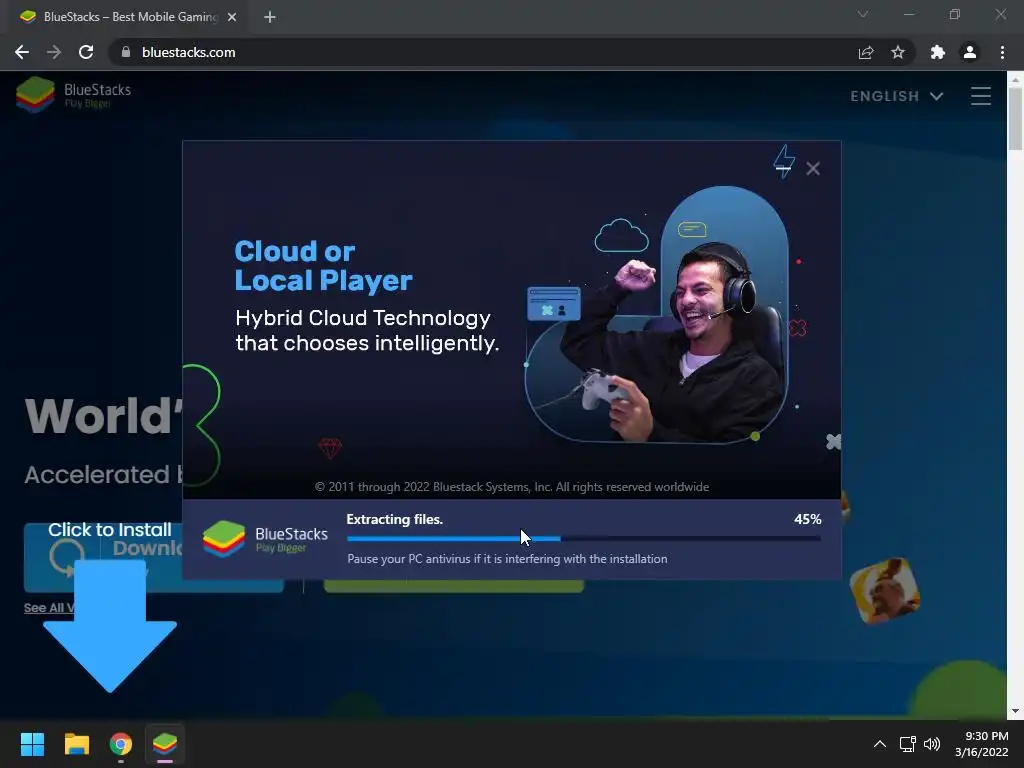The height and width of the screenshot is (768, 1024).
Task: Click the copyright Bluestack Systems text
Action: point(511,487)
